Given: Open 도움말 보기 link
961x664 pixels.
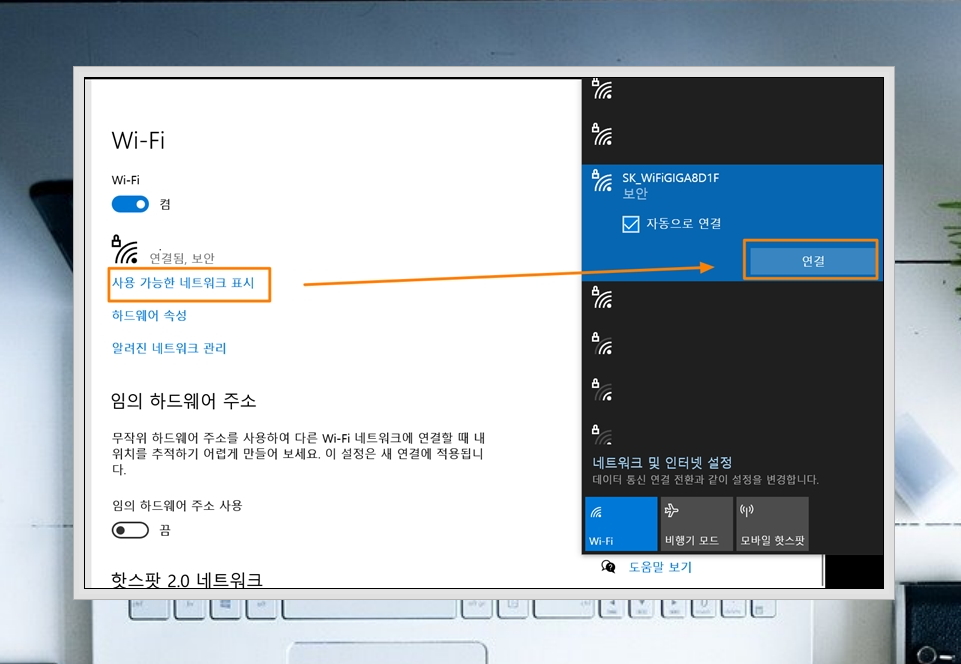Looking at the screenshot, I should (x=660, y=567).
